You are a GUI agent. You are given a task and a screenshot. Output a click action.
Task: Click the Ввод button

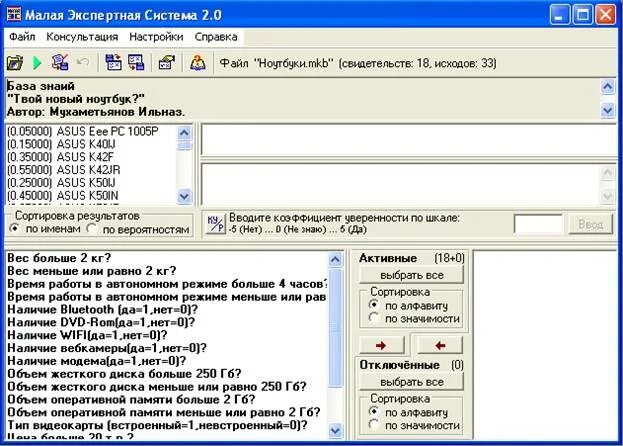[590, 224]
